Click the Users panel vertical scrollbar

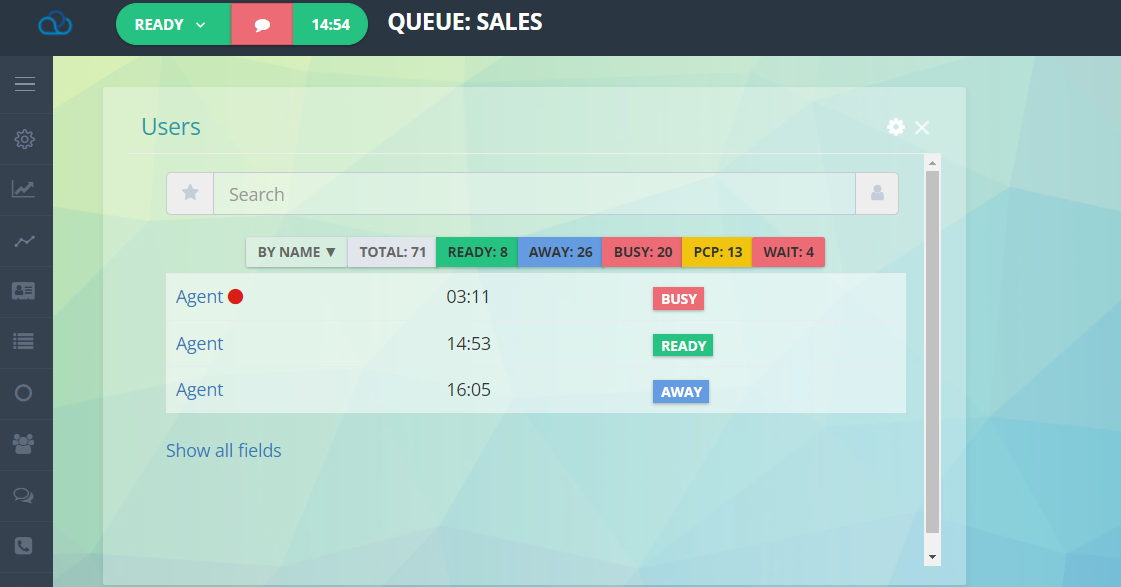[932, 350]
